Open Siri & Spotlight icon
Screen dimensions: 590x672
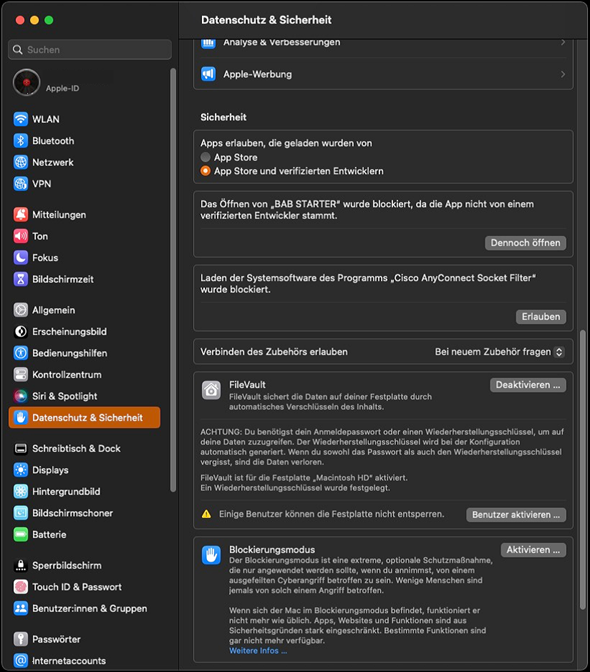pyautogui.click(x=21, y=396)
